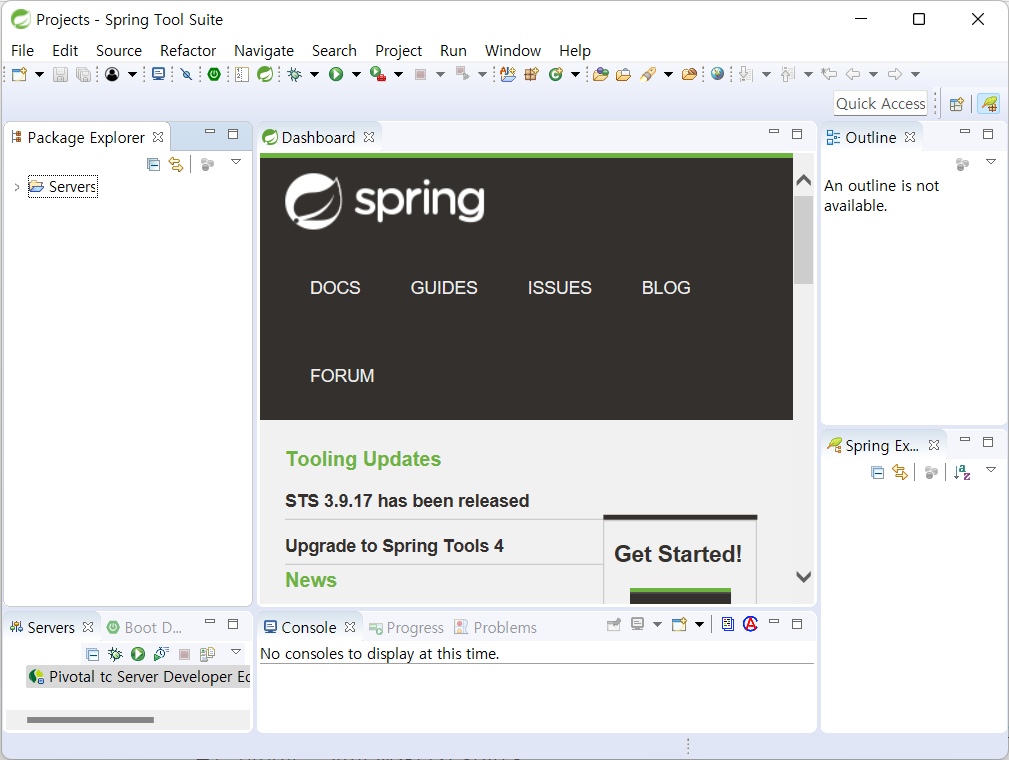Screen dimensions: 1009x760
Task: Open the GUIDES link on the Dashboard
Action: [x=444, y=288]
